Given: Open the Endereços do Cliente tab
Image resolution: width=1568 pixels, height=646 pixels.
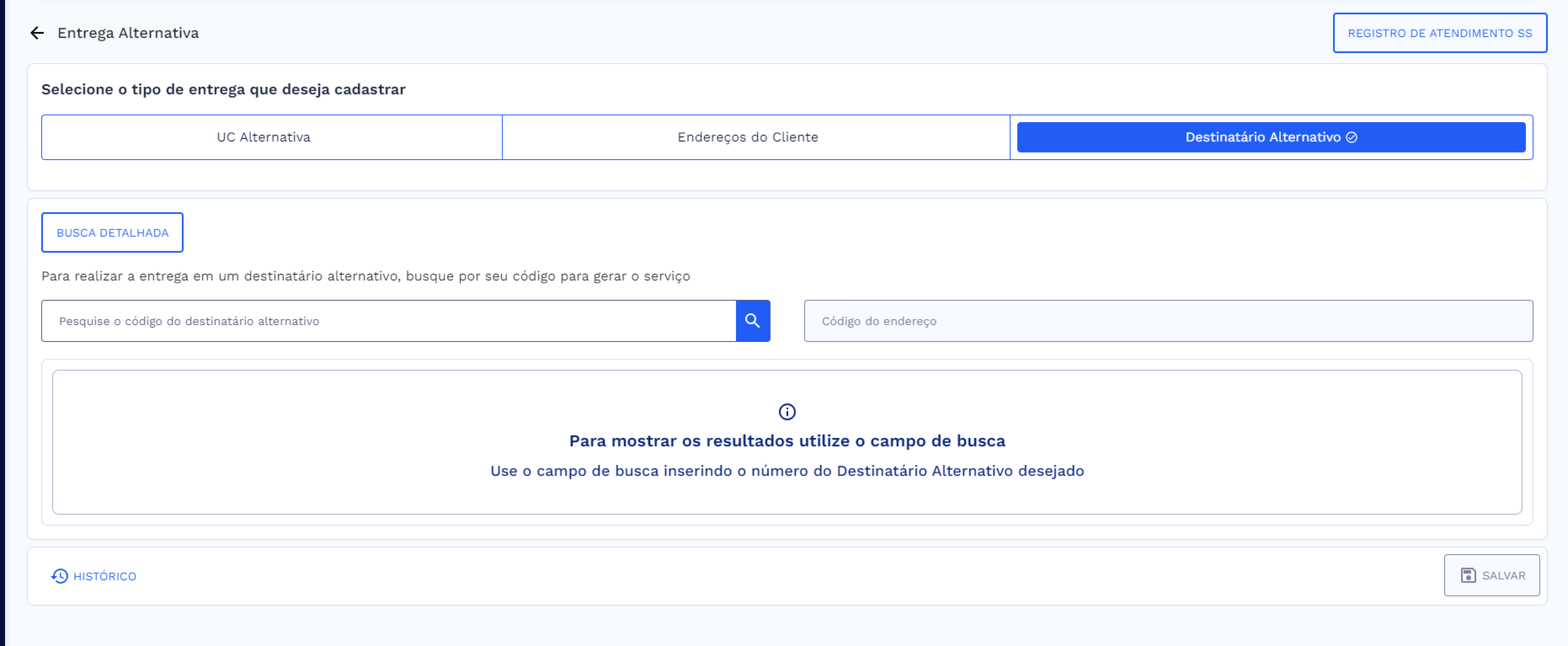Looking at the screenshot, I should coord(748,137).
